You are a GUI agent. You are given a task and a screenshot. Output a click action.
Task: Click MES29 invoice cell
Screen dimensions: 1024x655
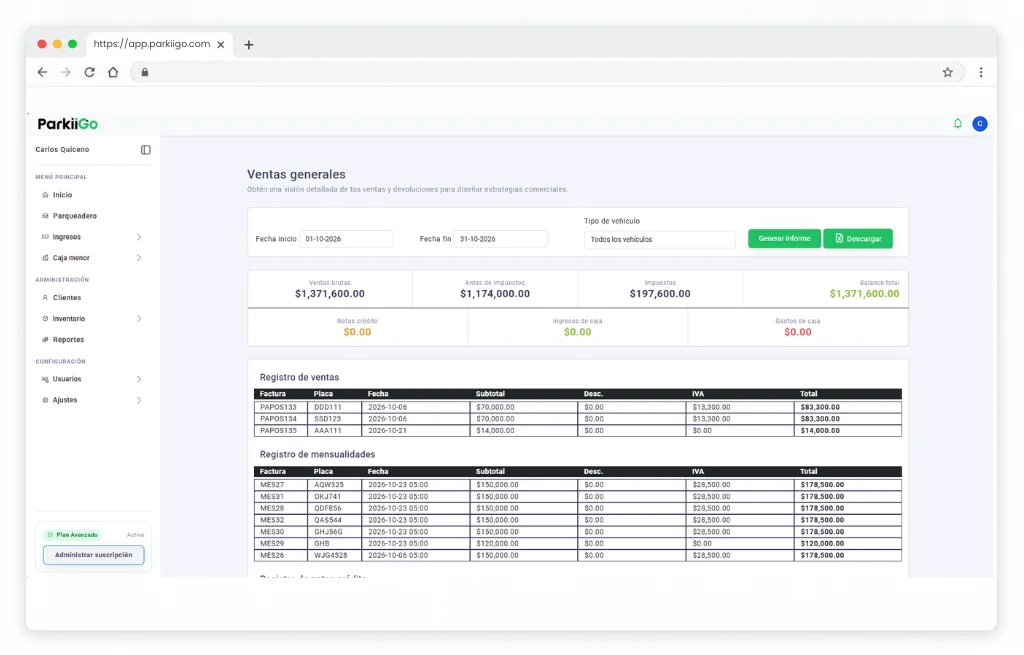point(281,543)
